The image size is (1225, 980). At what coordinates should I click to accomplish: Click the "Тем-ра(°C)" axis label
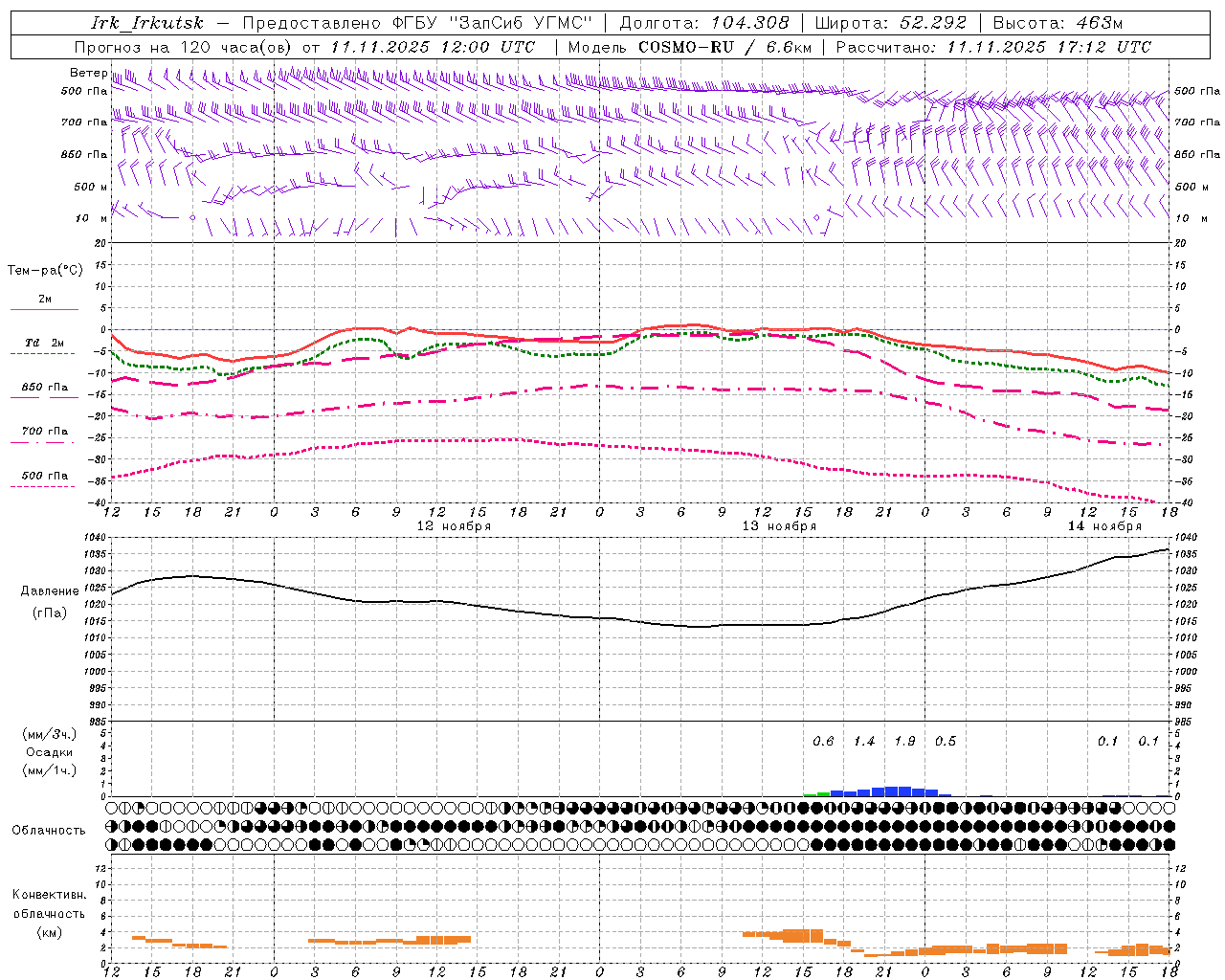tap(45, 271)
